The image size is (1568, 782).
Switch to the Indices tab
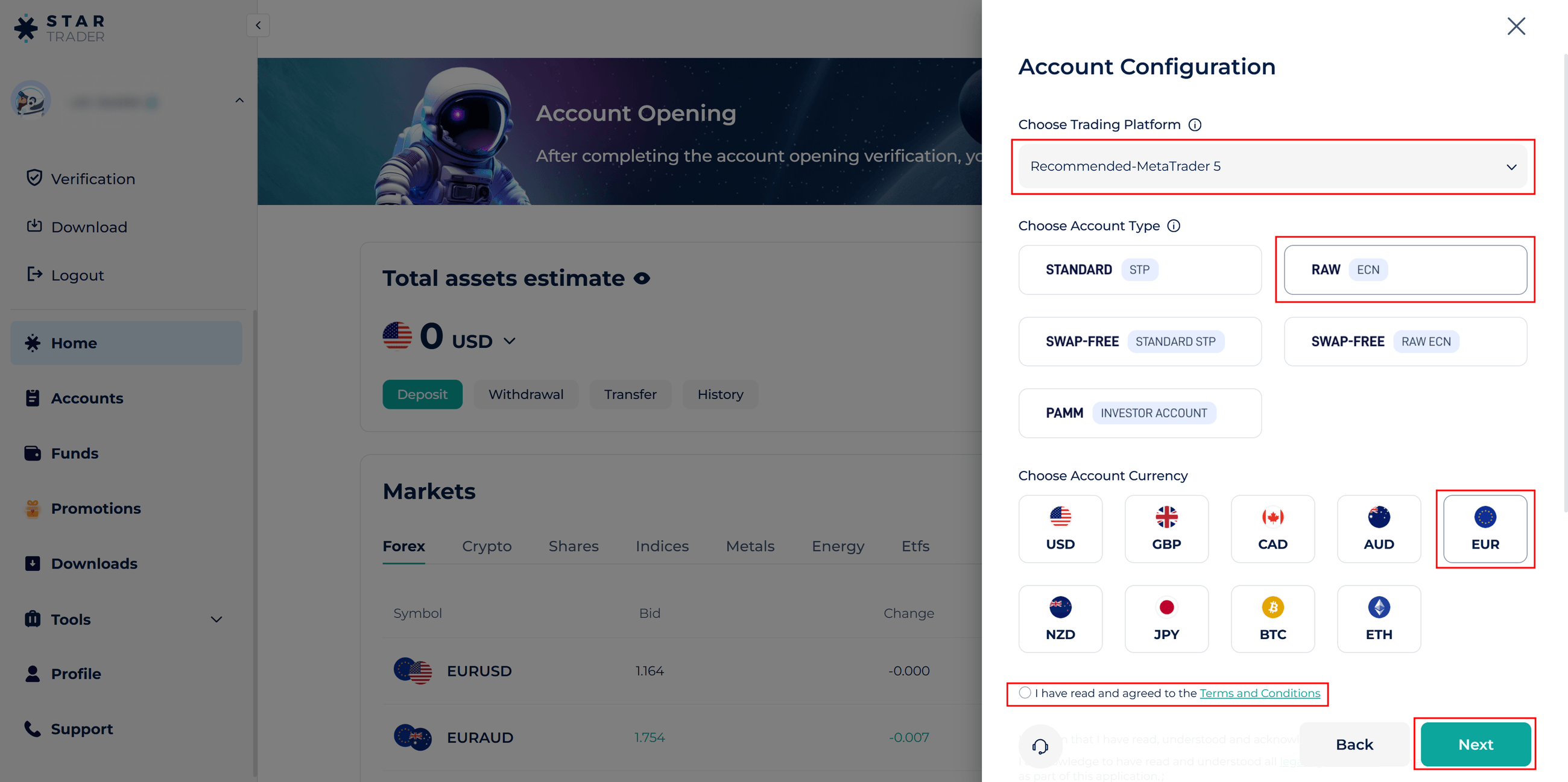662,546
